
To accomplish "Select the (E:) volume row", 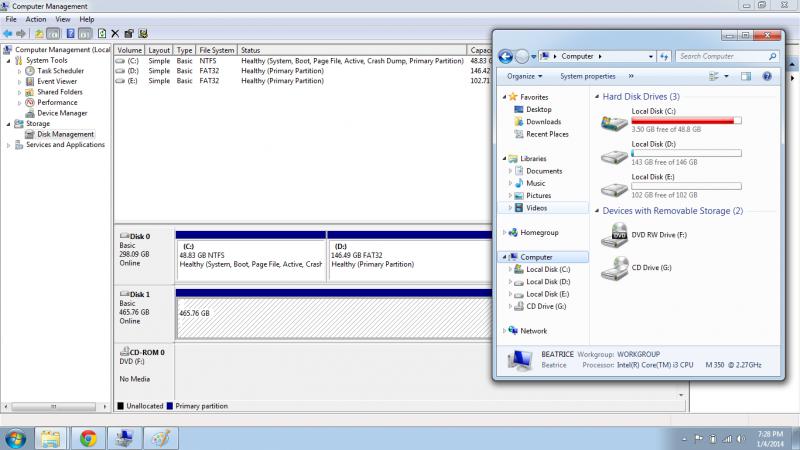I will click(303, 81).
